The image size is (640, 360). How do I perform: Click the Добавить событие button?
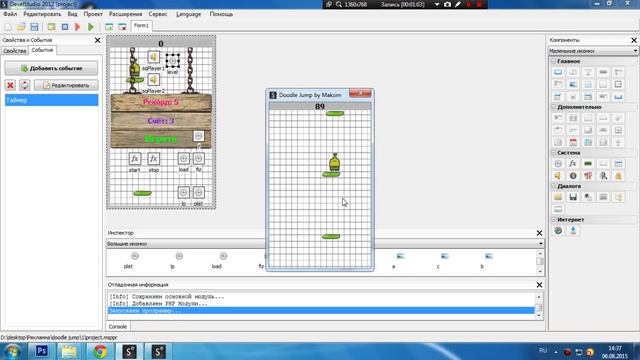(x=51, y=69)
